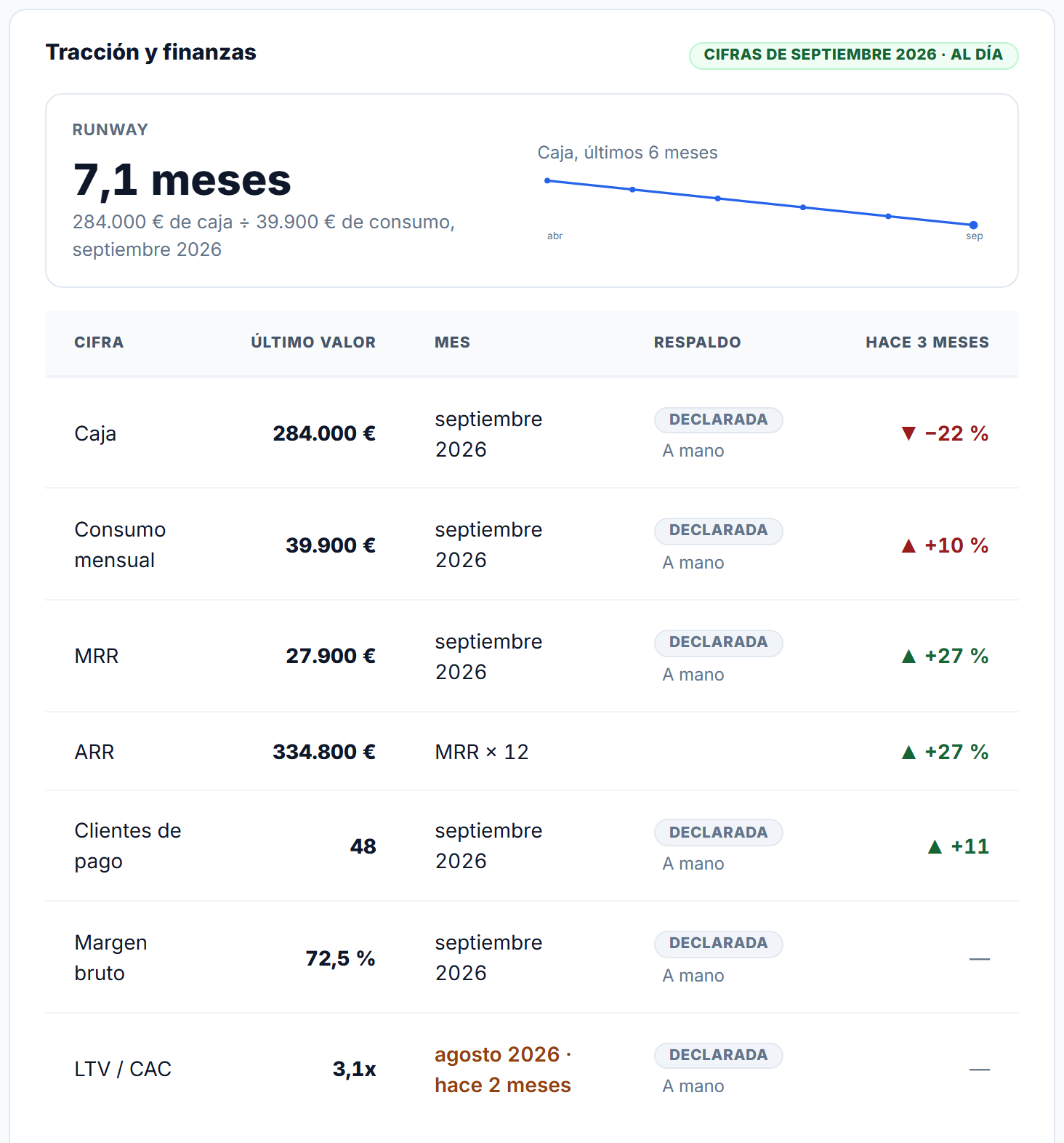Select the "LTV / CAC" row label
This screenshot has height=1143, width=1064.
coord(123,1070)
